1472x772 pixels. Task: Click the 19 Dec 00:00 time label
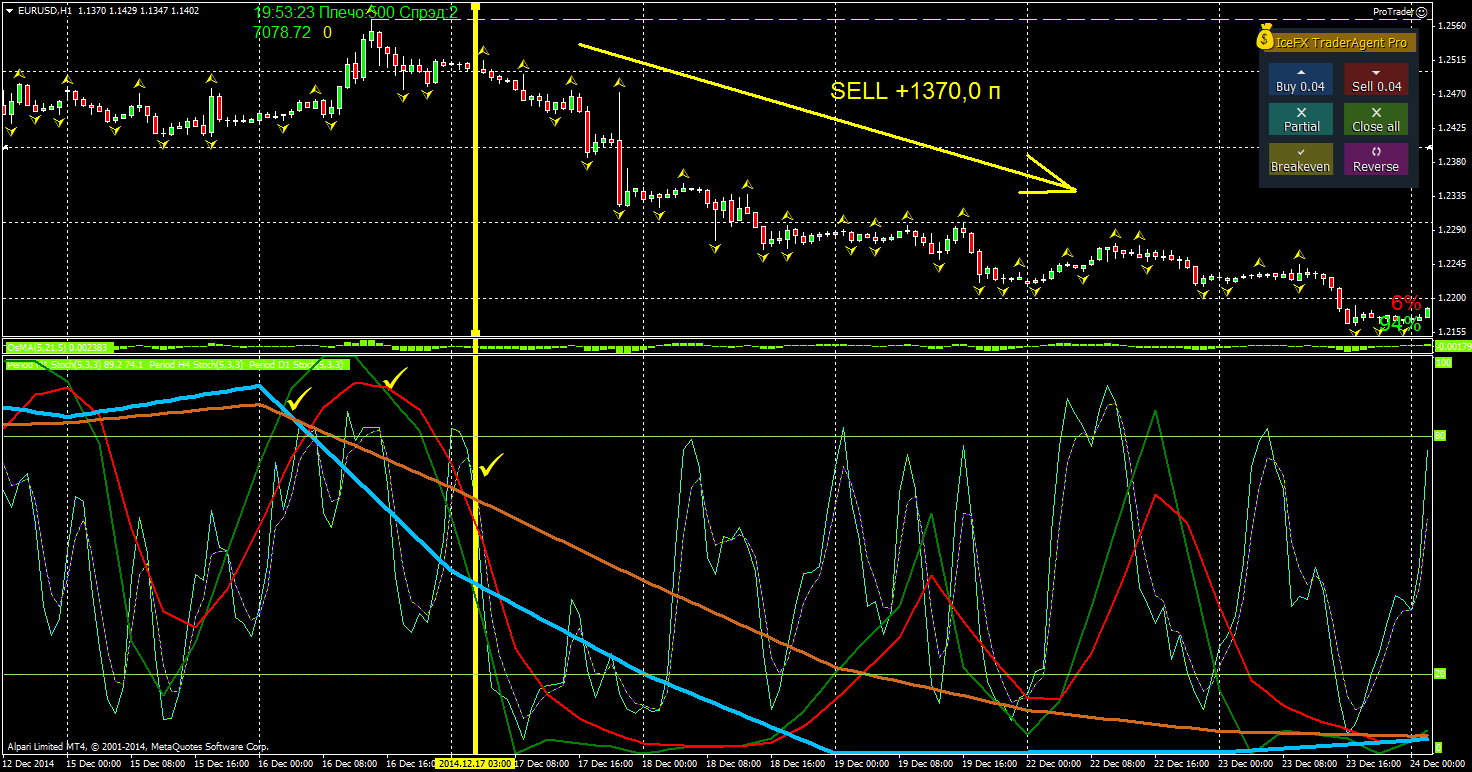pyautogui.click(x=862, y=763)
